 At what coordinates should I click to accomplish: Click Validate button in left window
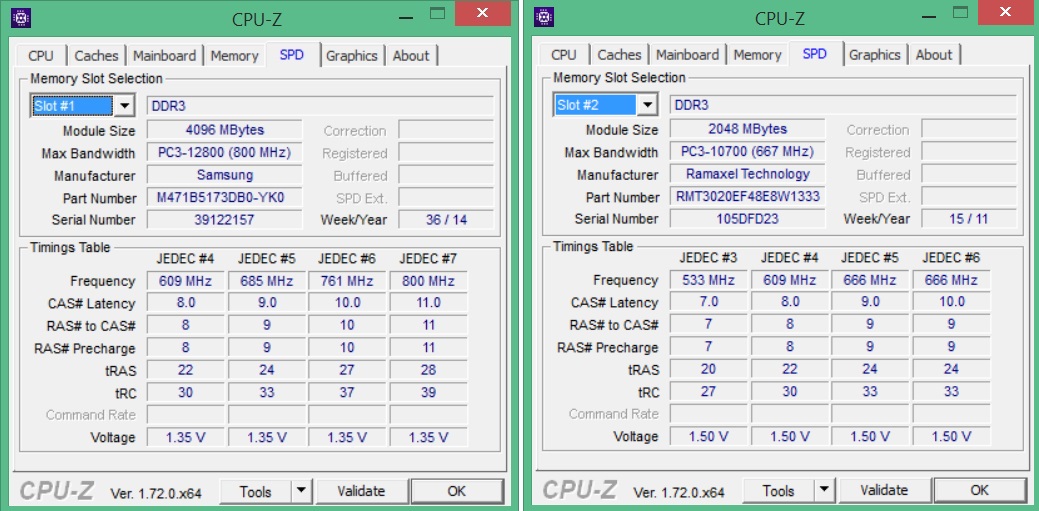(x=361, y=491)
